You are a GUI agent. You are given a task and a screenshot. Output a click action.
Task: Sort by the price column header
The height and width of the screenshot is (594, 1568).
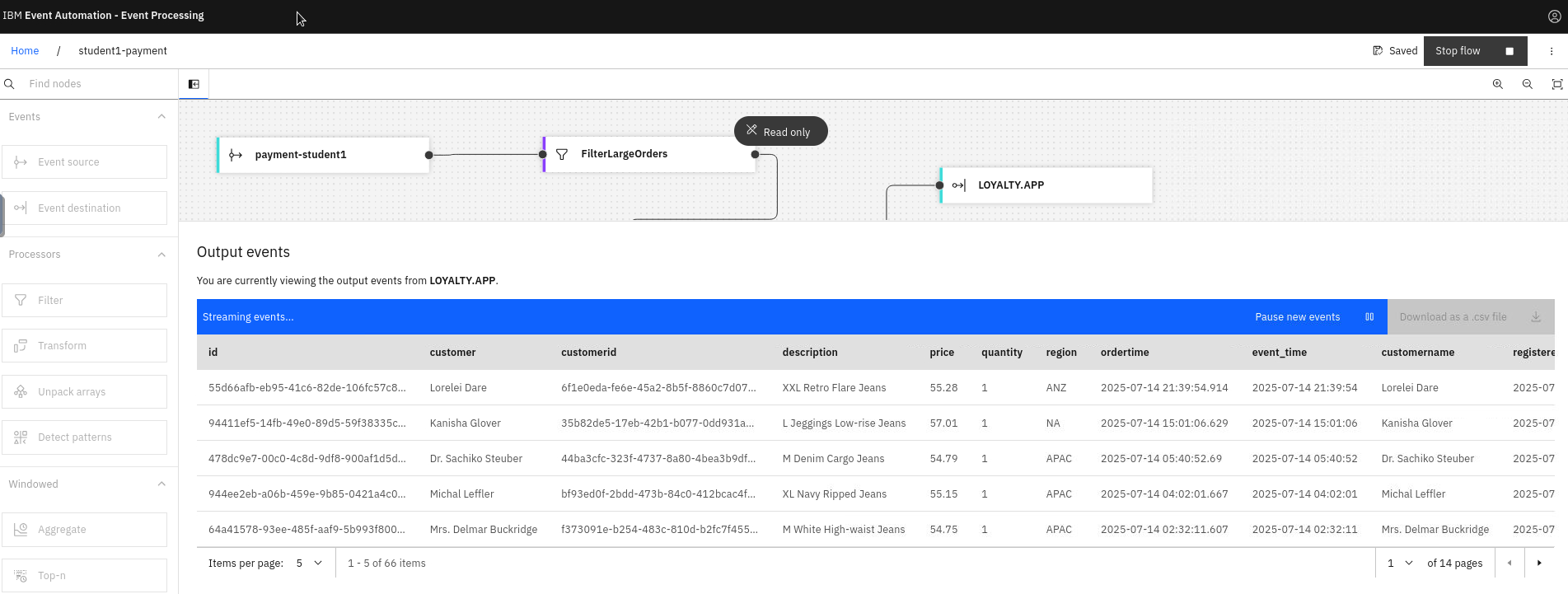tap(941, 353)
